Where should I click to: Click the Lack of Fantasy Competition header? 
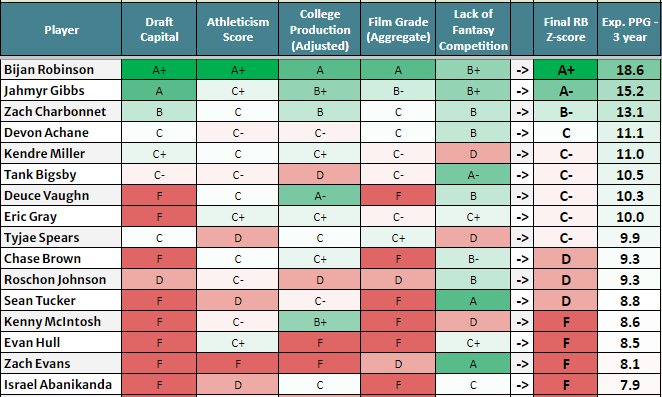(473, 30)
